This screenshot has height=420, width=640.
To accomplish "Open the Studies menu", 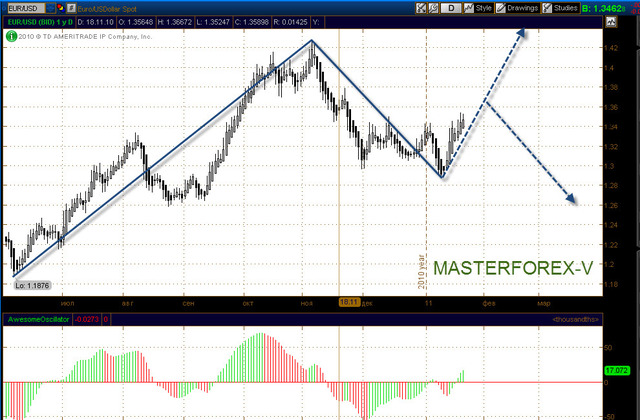I will click(x=561, y=8).
